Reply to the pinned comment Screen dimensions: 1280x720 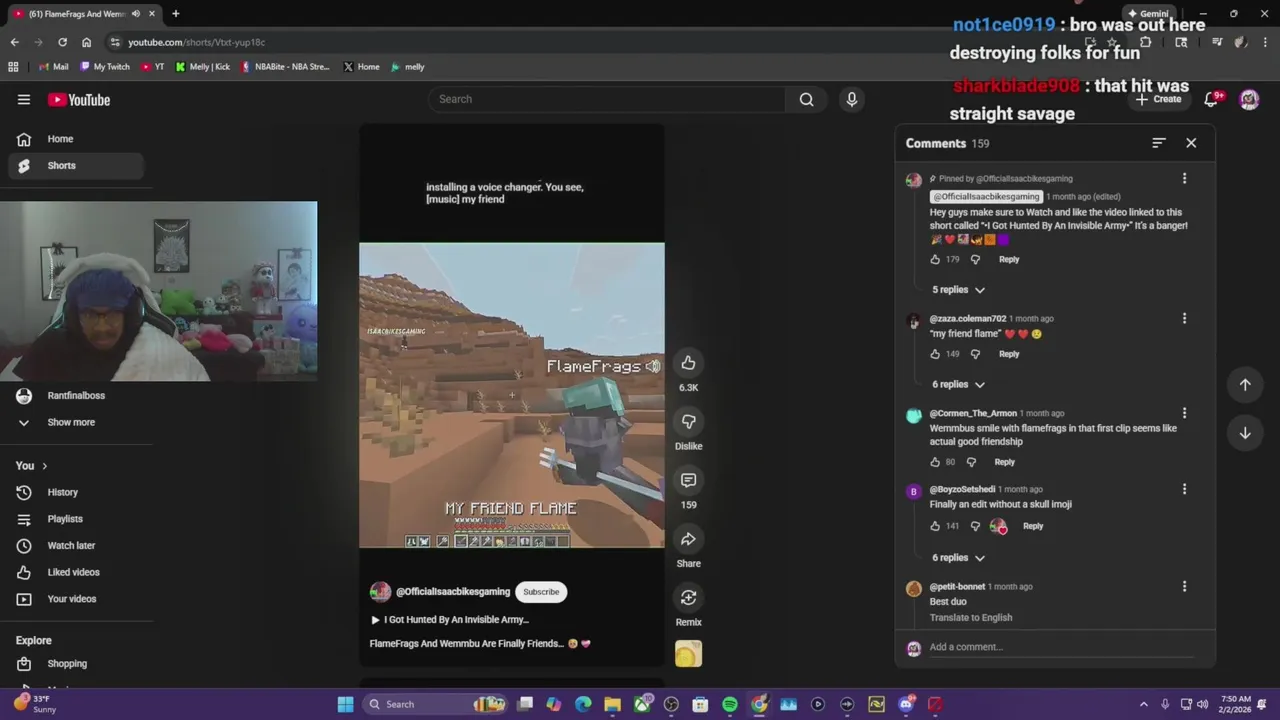(x=1009, y=259)
